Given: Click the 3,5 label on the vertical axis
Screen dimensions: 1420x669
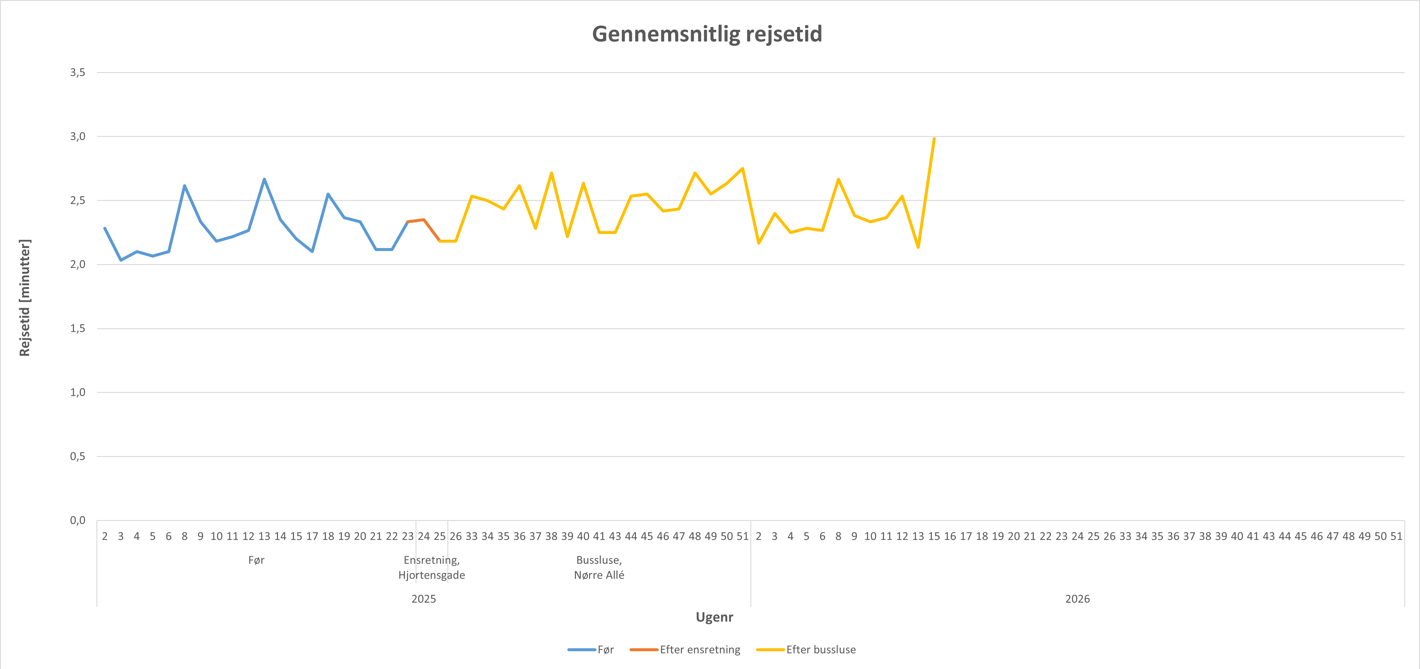Looking at the screenshot, I should (78, 73).
